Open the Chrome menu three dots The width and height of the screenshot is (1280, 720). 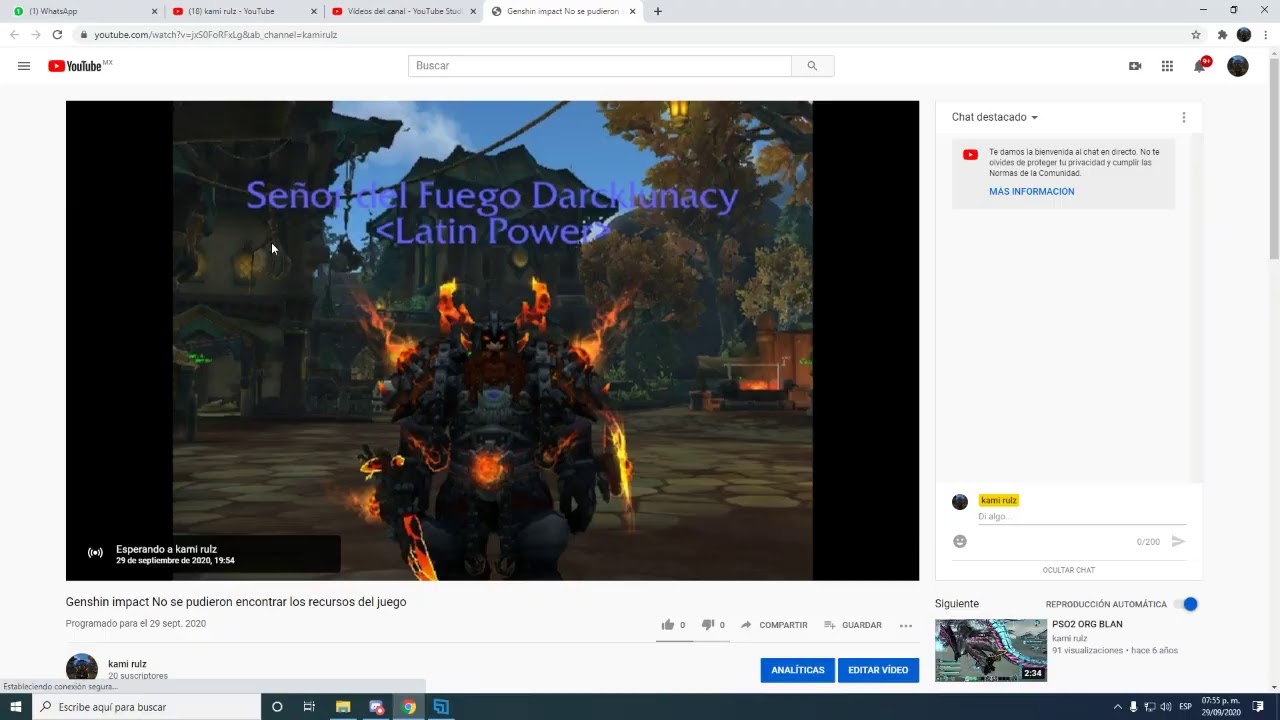1265,34
